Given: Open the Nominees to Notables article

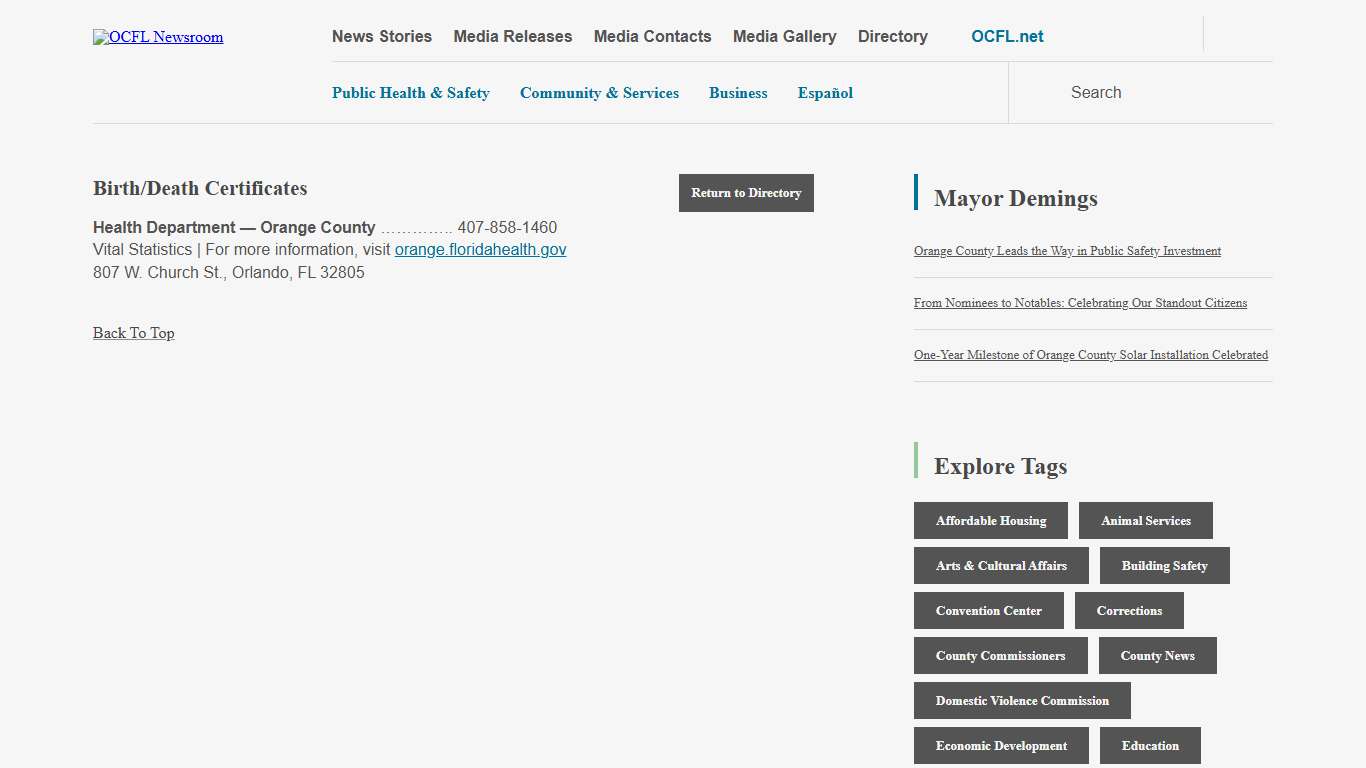Looking at the screenshot, I should click(1080, 303).
